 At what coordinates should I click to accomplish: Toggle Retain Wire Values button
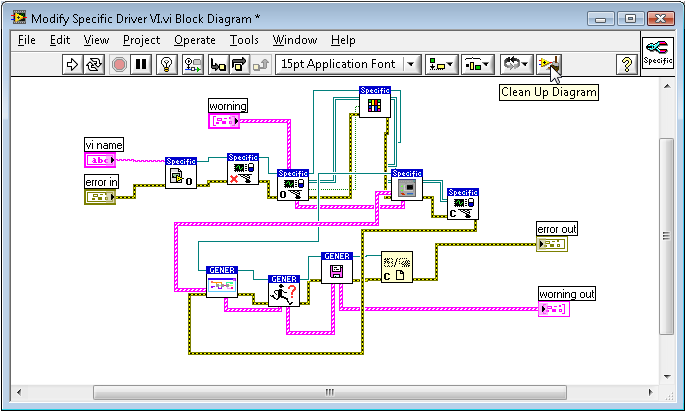click(192, 64)
